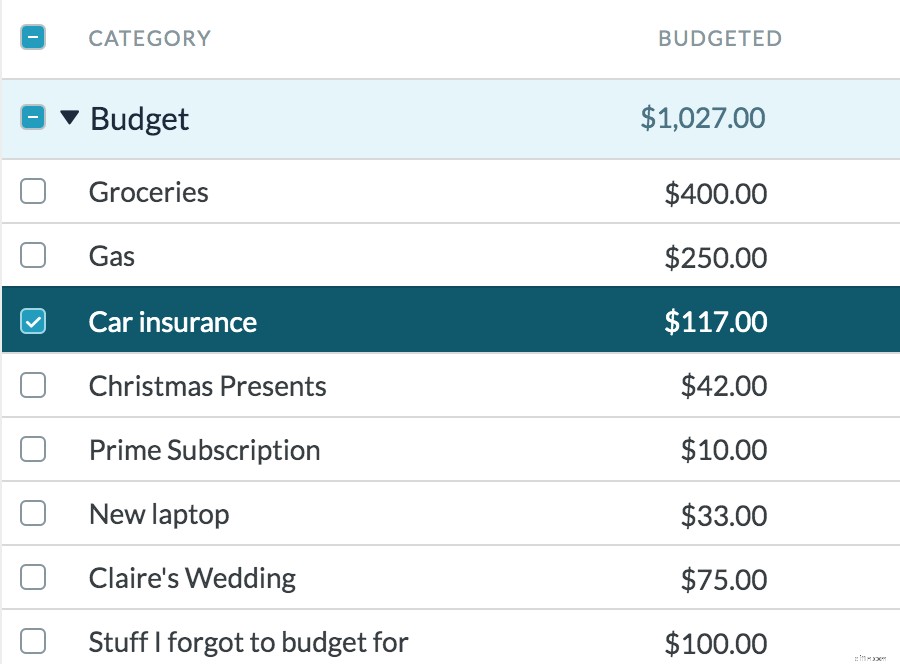Collapse the Budget category group
The height and width of the screenshot is (664, 900).
point(68,117)
